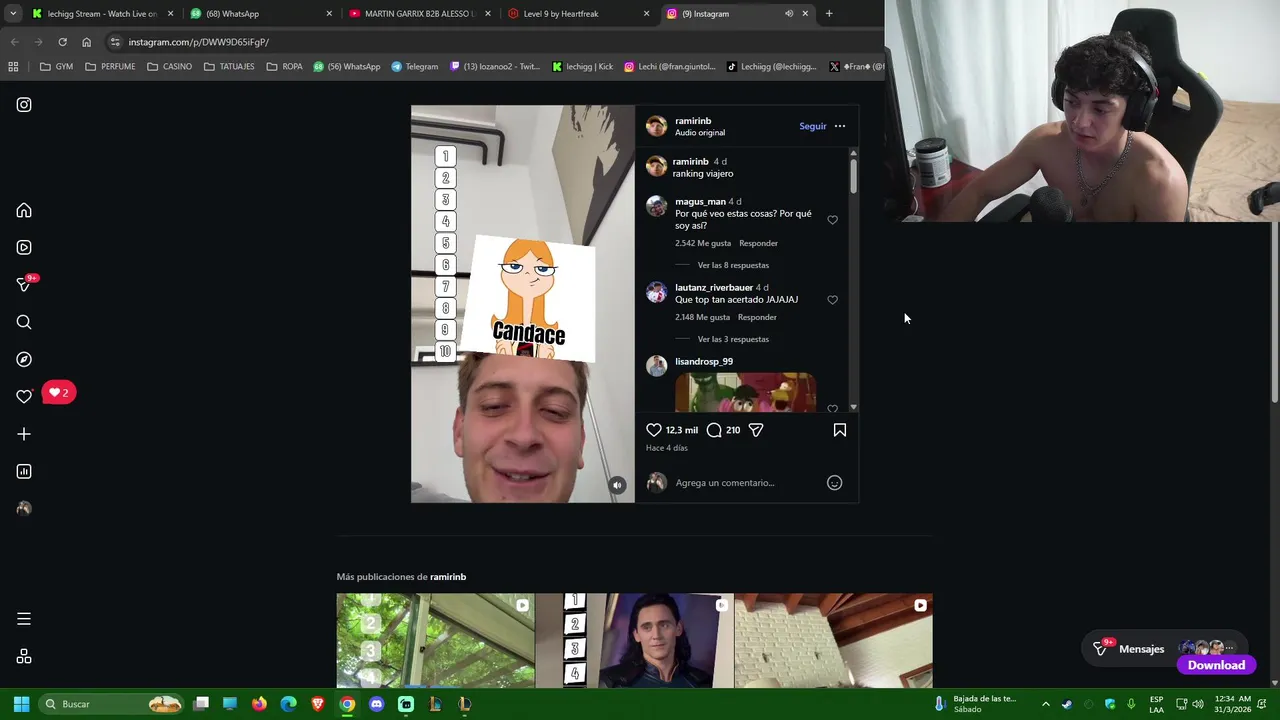Expand Ver las 3 respuestas
Viewport: 1280px width, 720px height.
coord(733,339)
